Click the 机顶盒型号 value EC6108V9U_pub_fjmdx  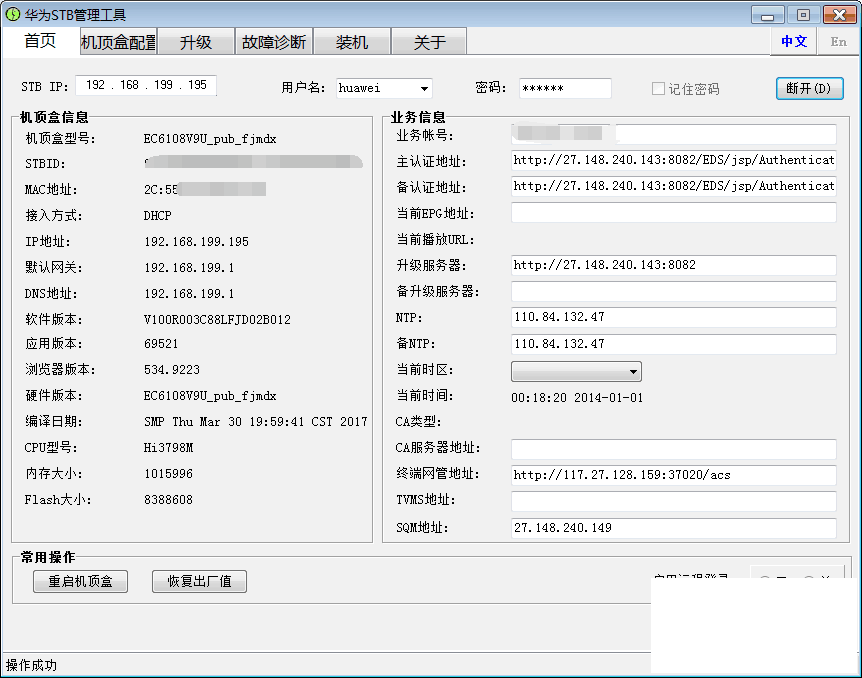210,139
